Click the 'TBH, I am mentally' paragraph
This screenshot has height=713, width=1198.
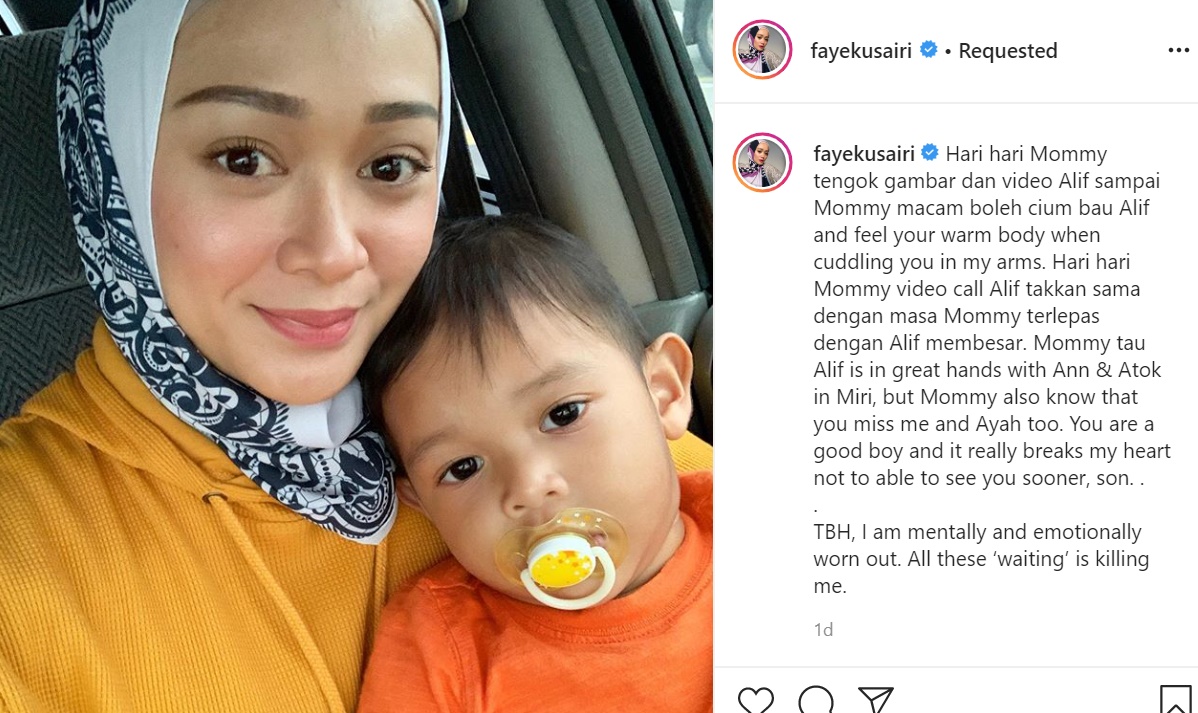(x=981, y=559)
